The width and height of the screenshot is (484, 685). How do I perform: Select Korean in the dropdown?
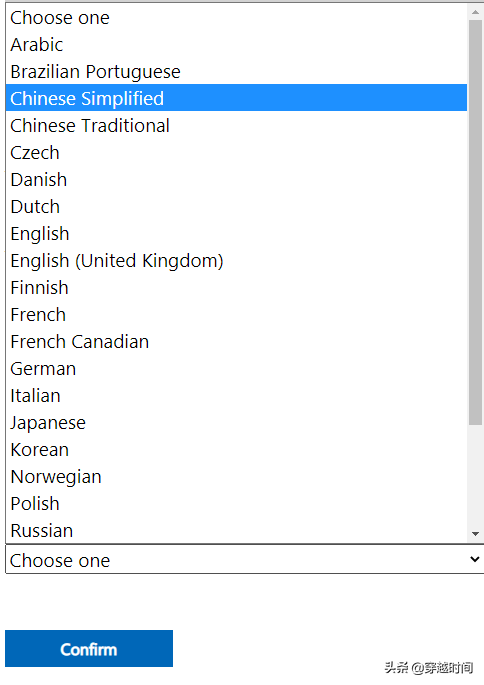pyautogui.click(x=236, y=450)
